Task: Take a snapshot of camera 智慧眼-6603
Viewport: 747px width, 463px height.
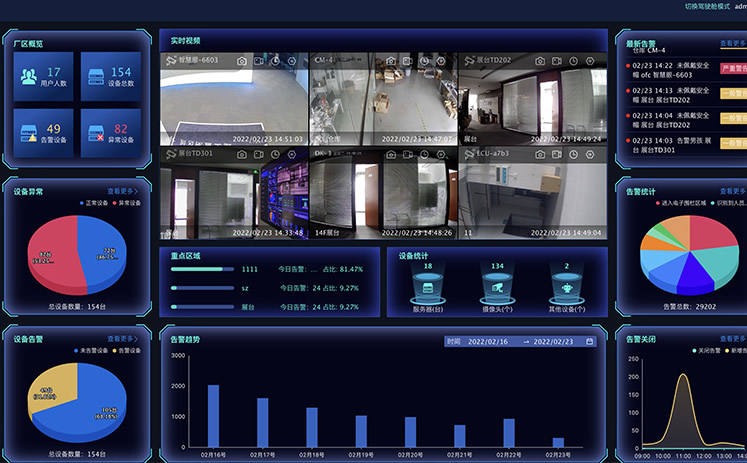Action: pyautogui.click(x=242, y=61)
